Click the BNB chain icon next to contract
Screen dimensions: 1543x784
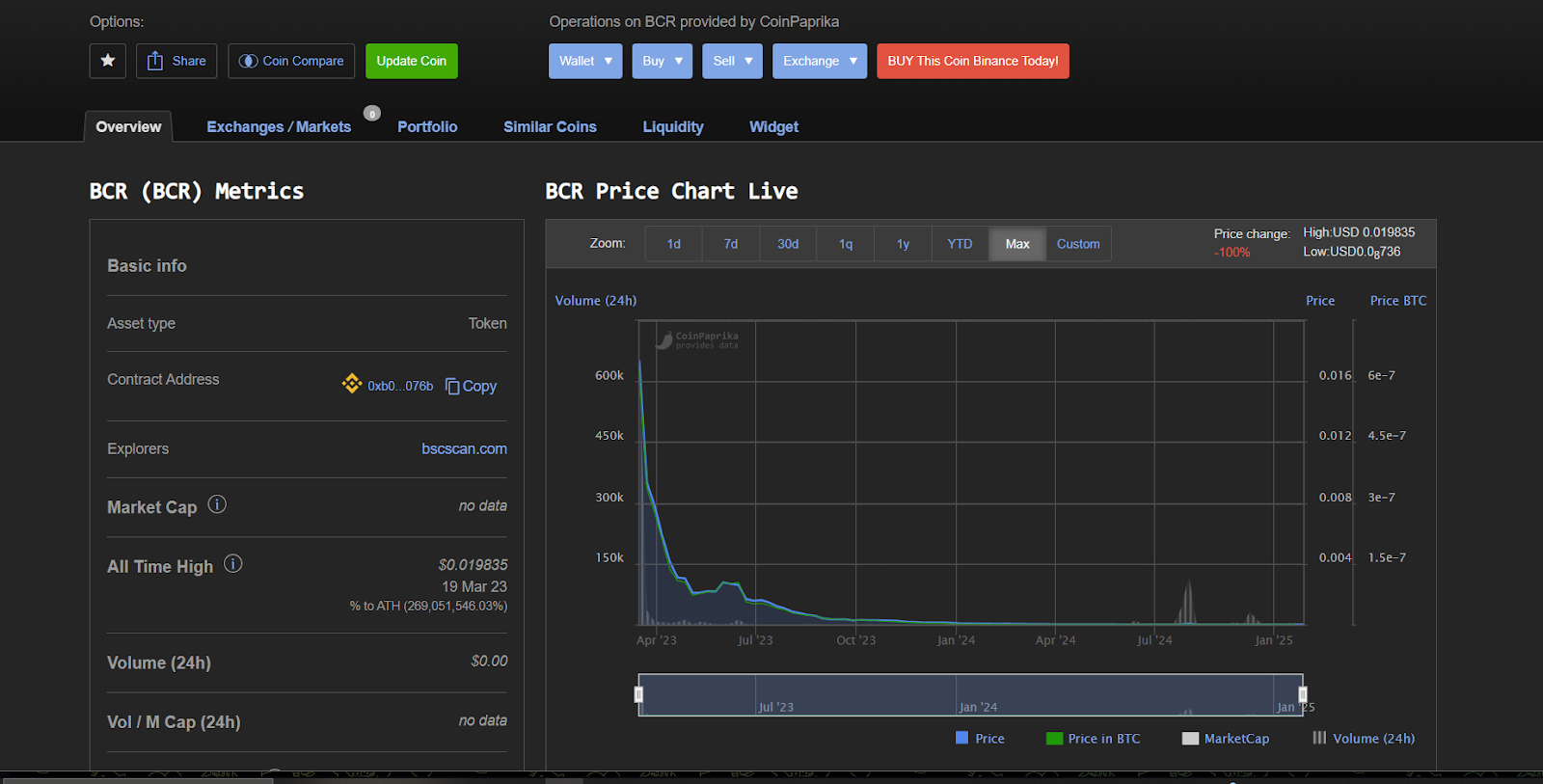pos(352,384)
